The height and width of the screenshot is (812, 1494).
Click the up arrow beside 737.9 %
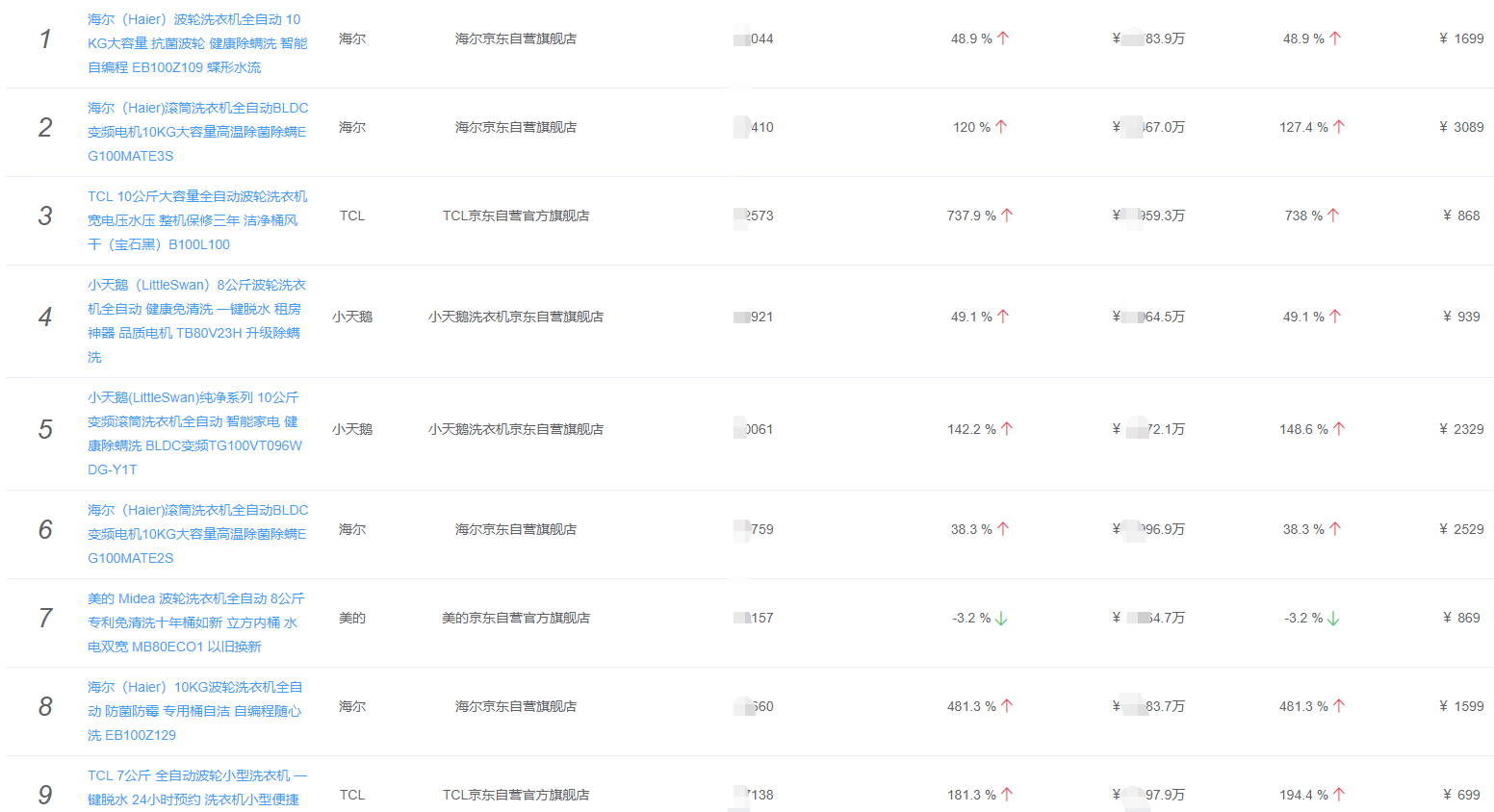1007,216
